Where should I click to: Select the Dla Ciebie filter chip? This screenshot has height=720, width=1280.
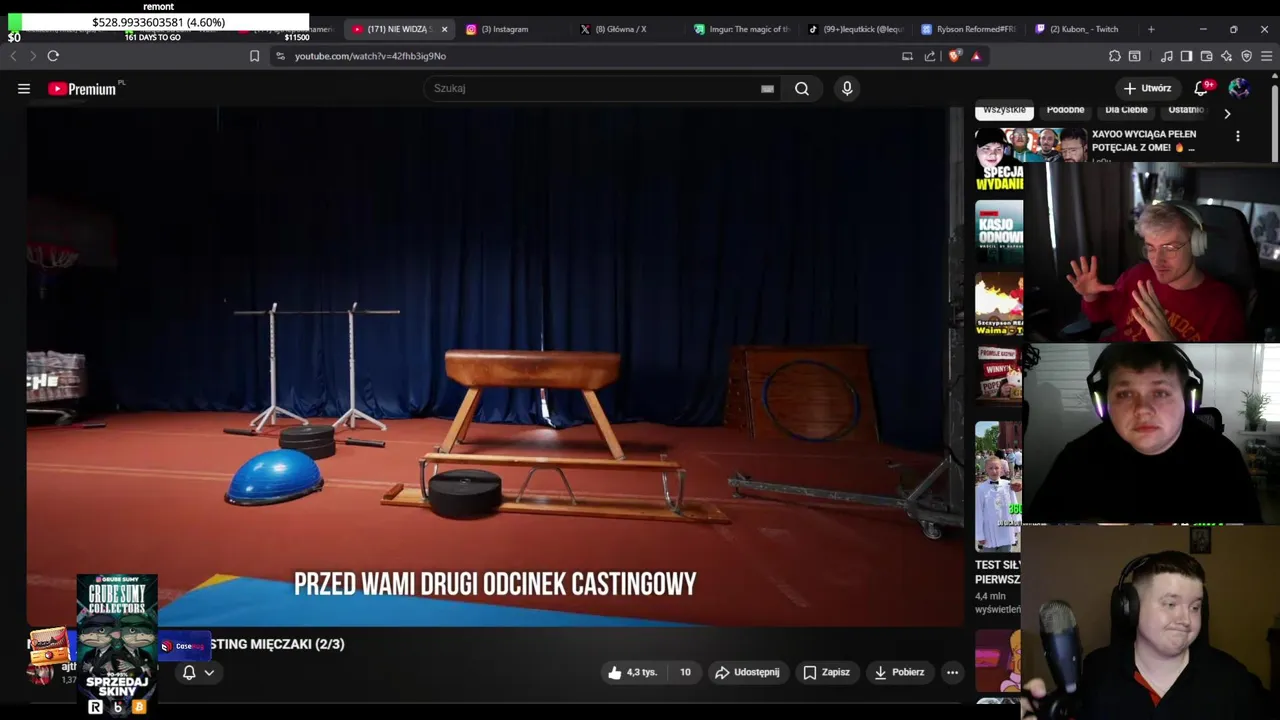(1126, 110)
